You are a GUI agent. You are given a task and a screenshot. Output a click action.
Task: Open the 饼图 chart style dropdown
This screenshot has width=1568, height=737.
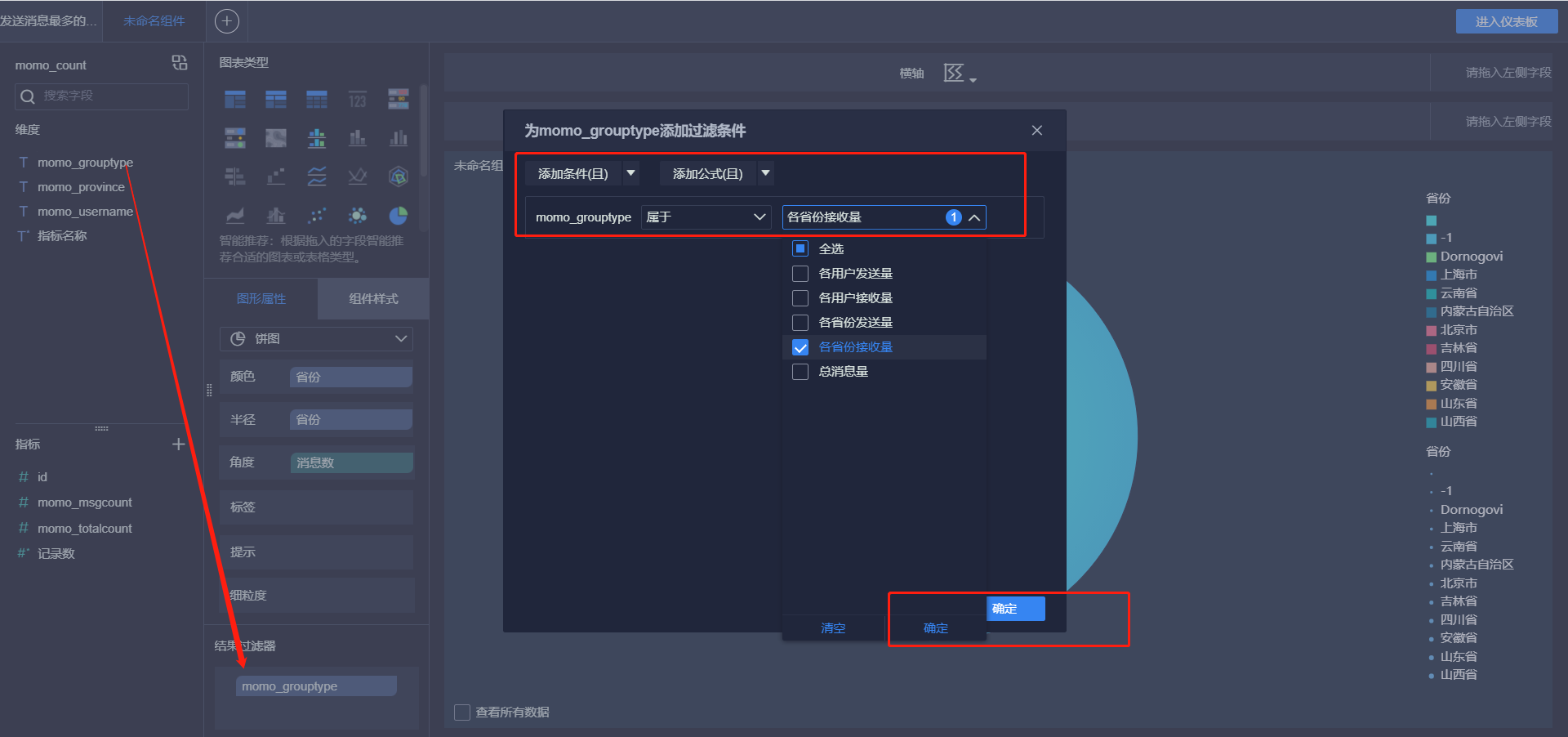[x=316, y=338]
